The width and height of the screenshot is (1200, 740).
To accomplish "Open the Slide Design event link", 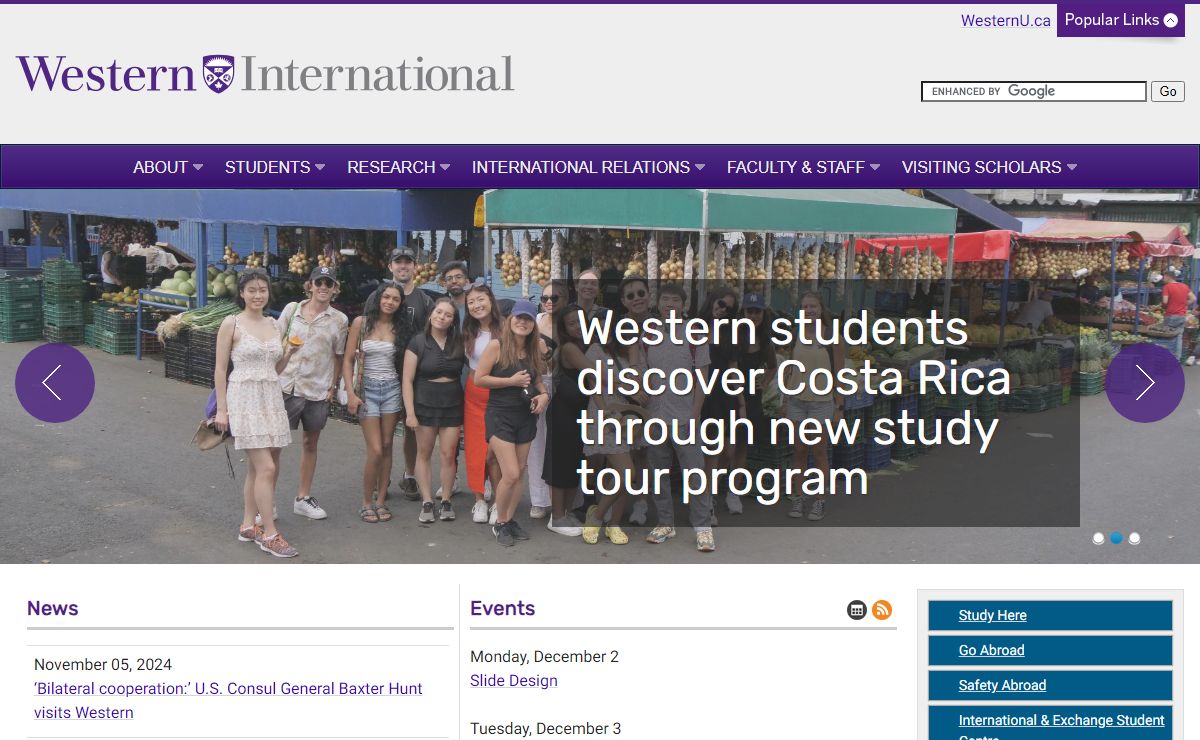I will 514,681.
